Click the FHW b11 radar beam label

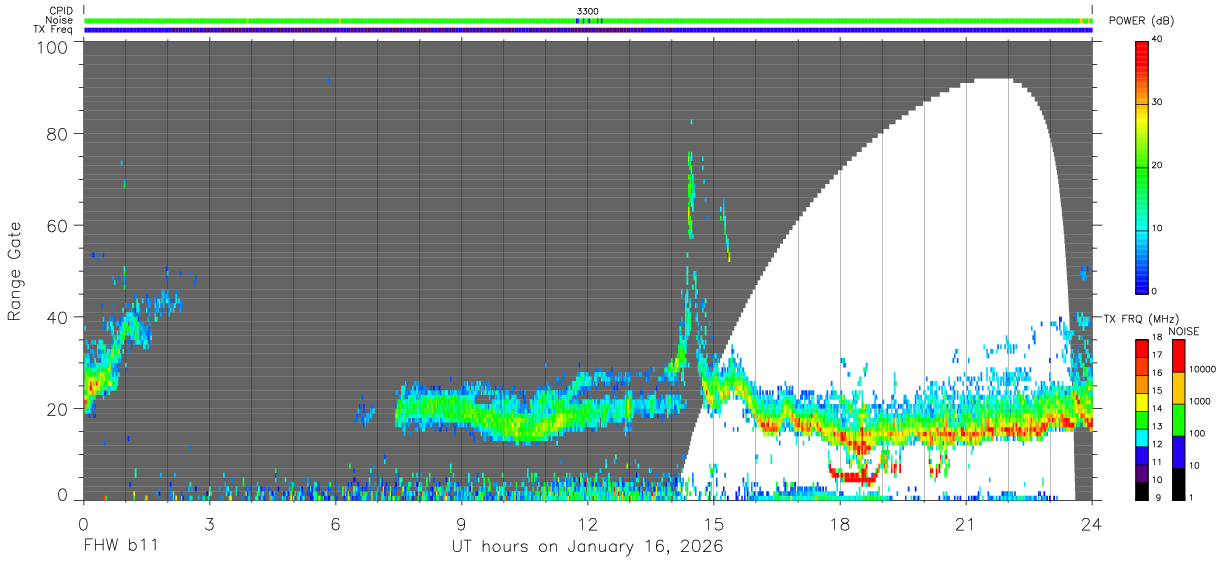pyautogui.click(x=120, y=547)
